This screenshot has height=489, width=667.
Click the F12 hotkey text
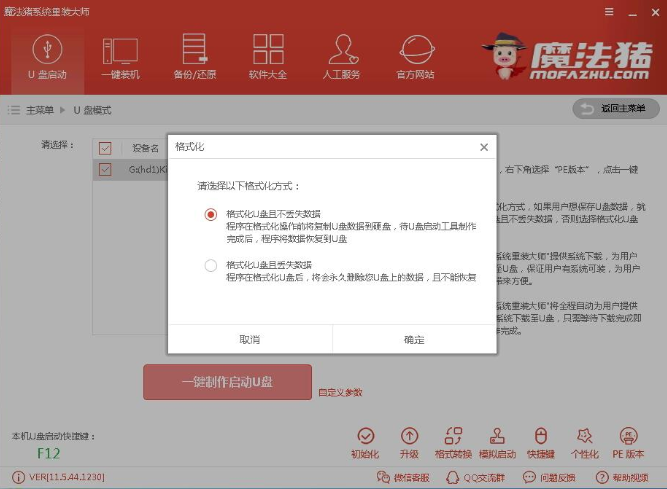48,453
